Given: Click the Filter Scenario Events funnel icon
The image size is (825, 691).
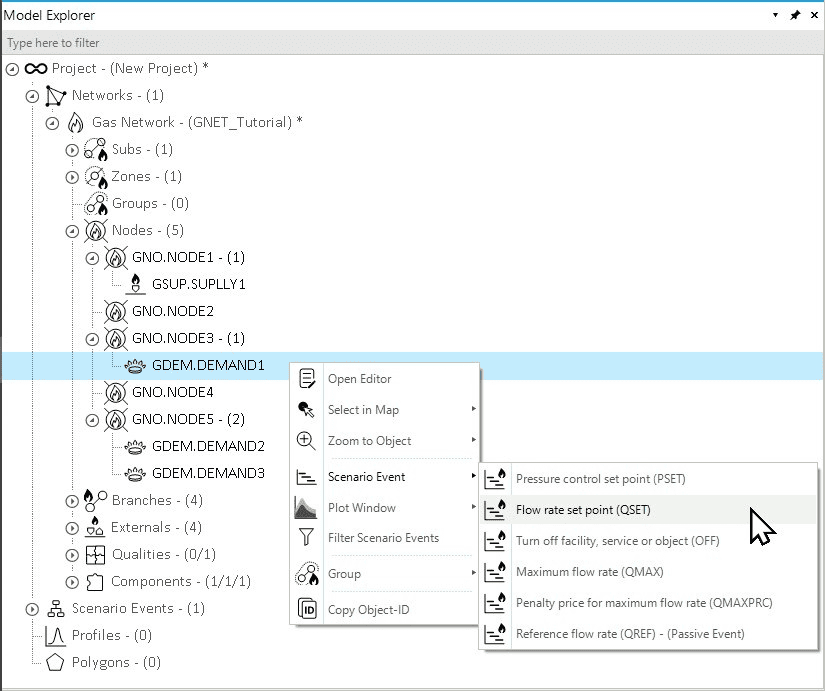Looking at the screenshot, I should (307, 538).
